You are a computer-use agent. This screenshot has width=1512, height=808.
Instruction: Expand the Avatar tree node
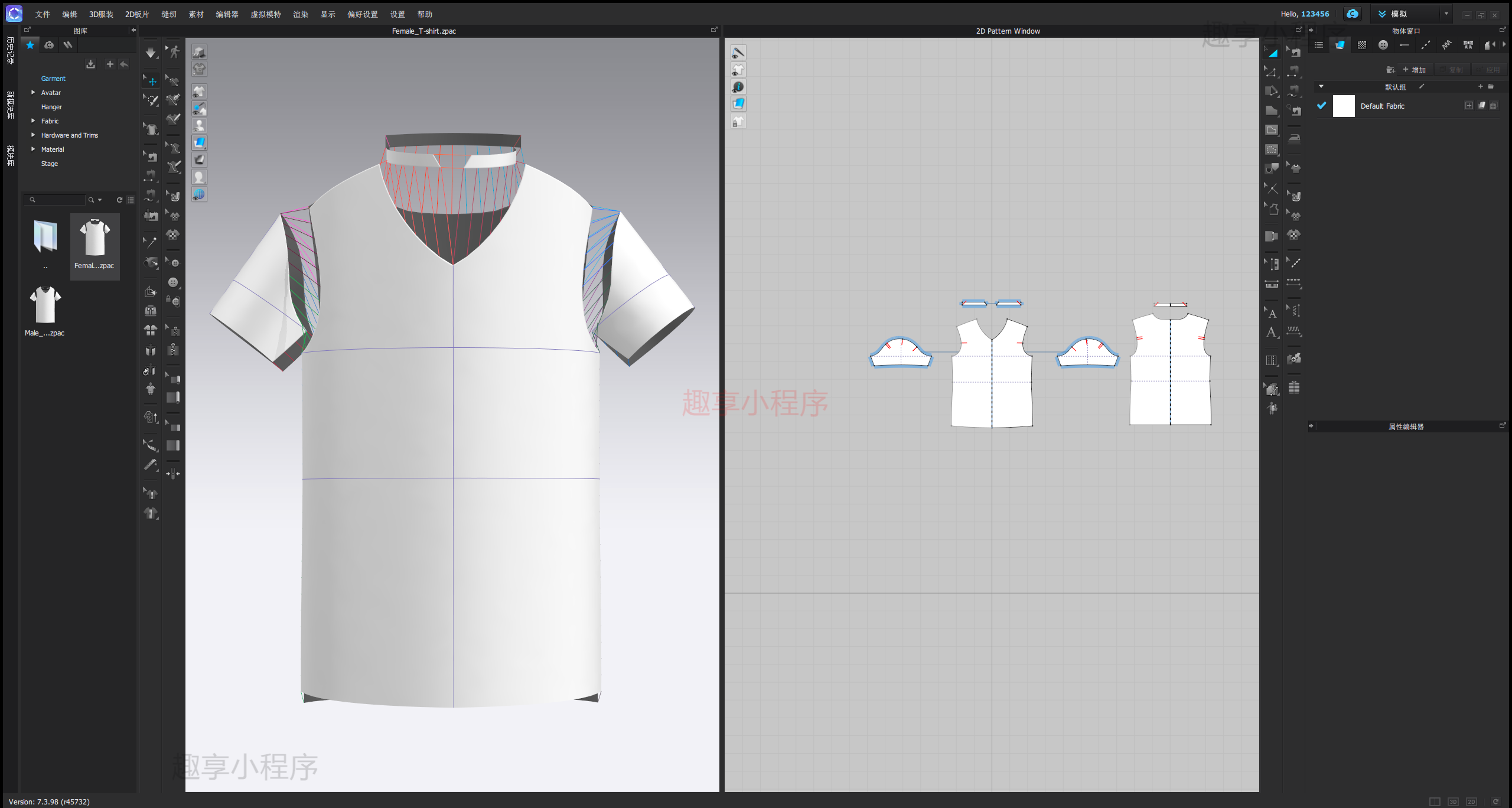point(33,92)
